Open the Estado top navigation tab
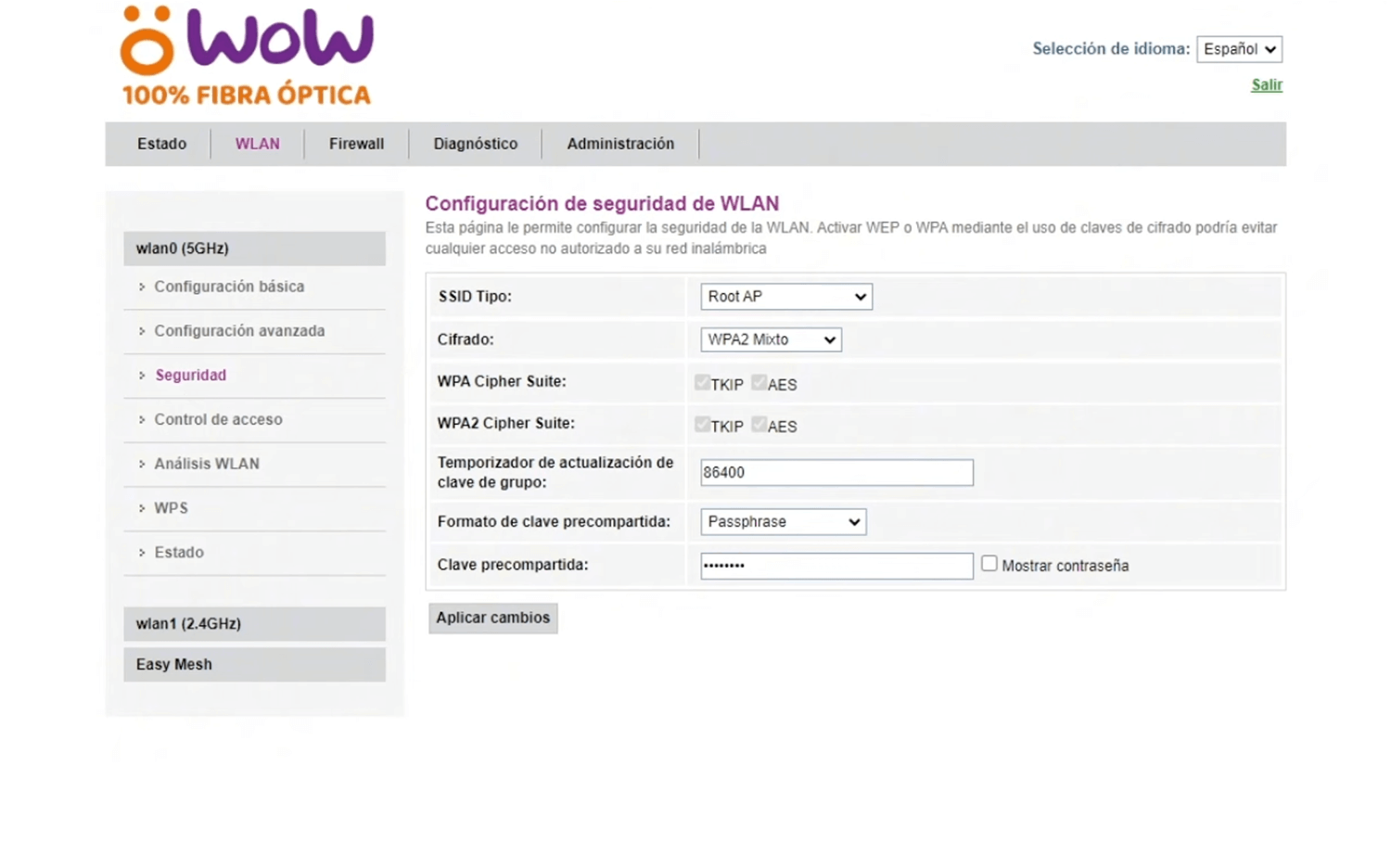1391x868 pixels. 161,144
